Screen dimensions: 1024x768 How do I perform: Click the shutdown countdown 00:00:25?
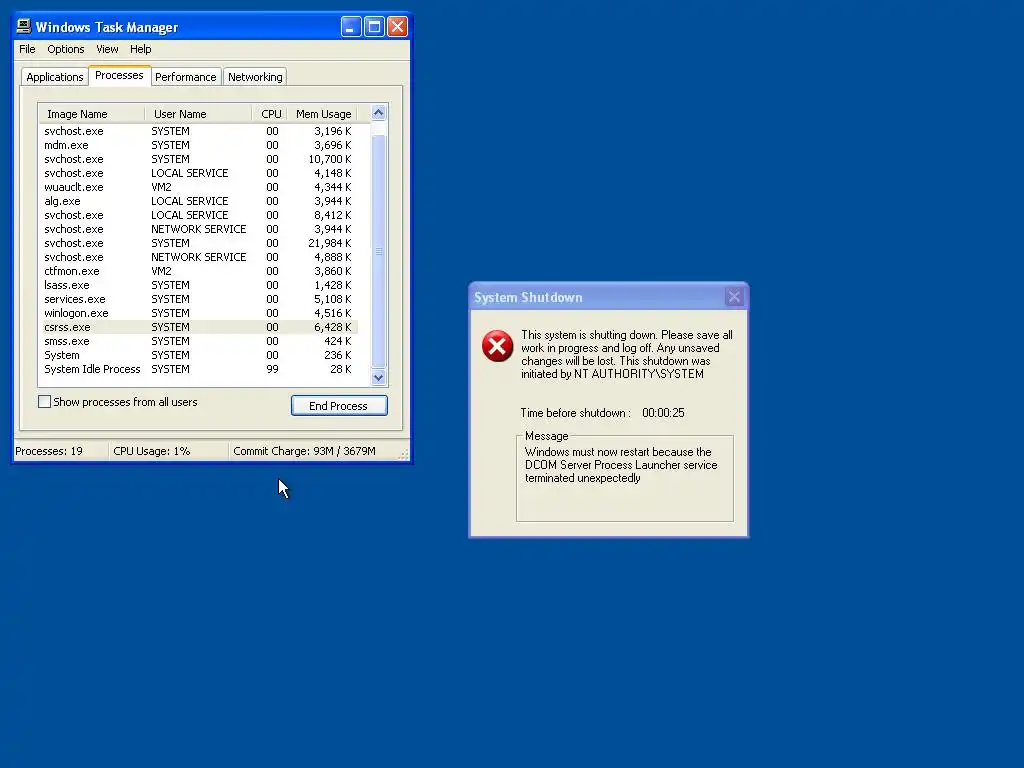[x=663, y=413]
